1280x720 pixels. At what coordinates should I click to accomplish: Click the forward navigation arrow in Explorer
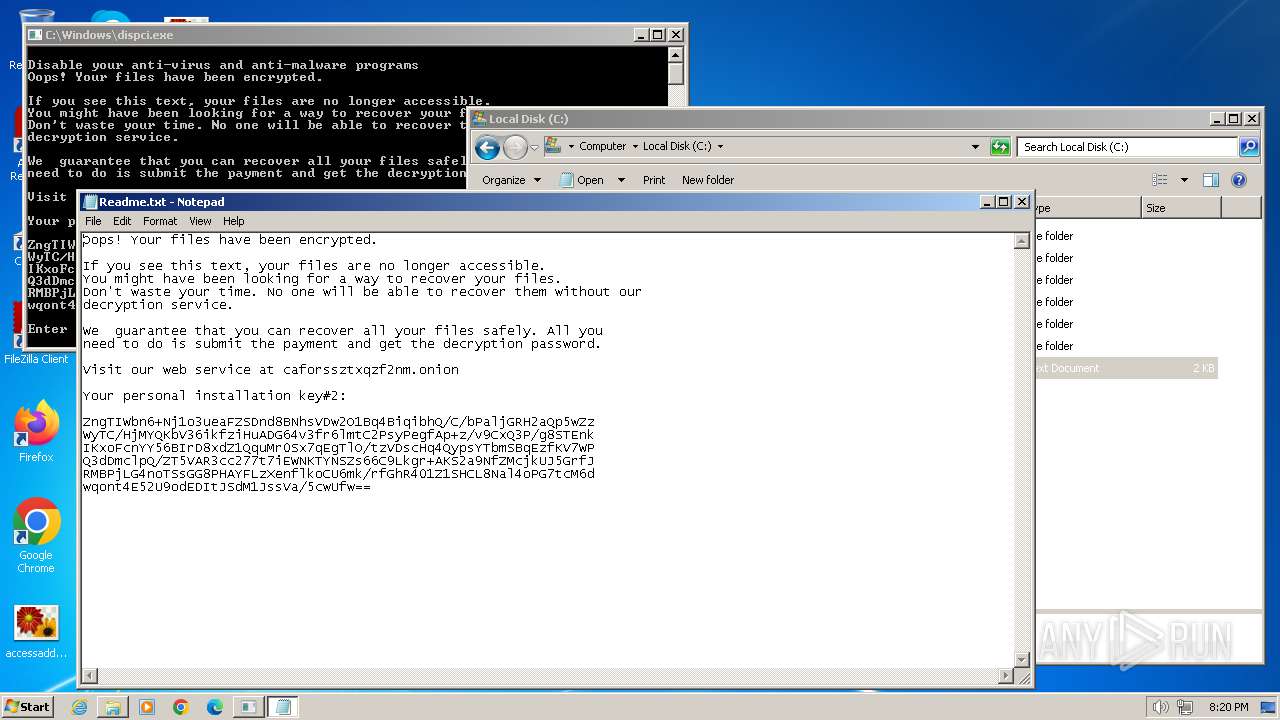(515, 148)
